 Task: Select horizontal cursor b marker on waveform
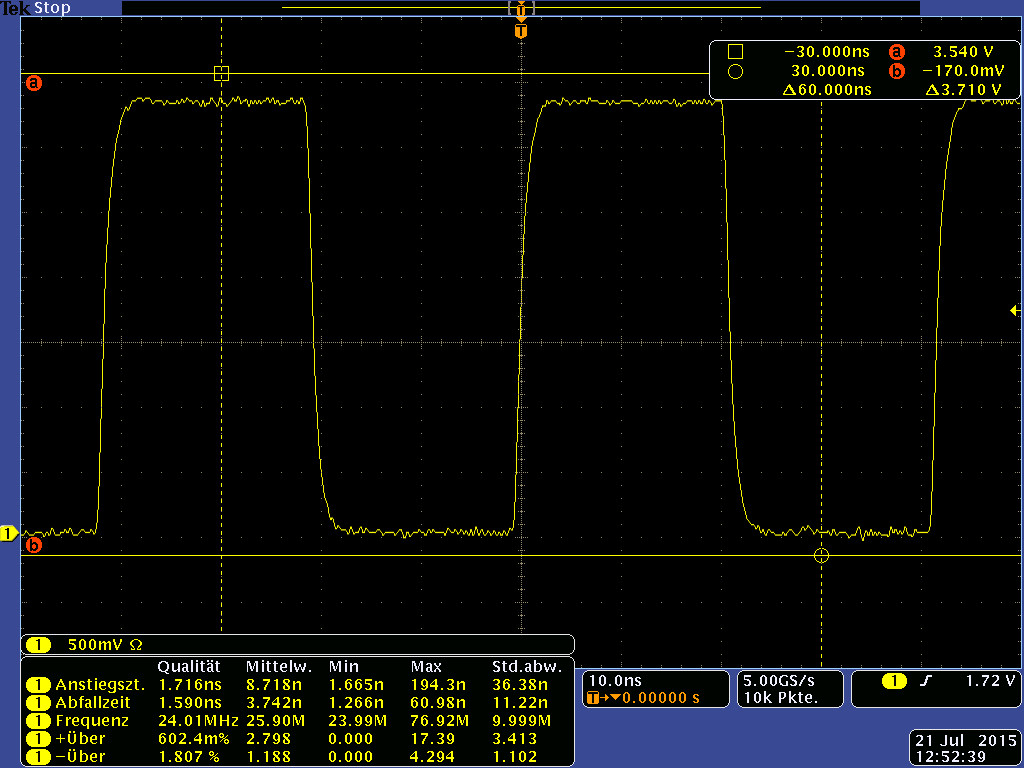[33, 545]
